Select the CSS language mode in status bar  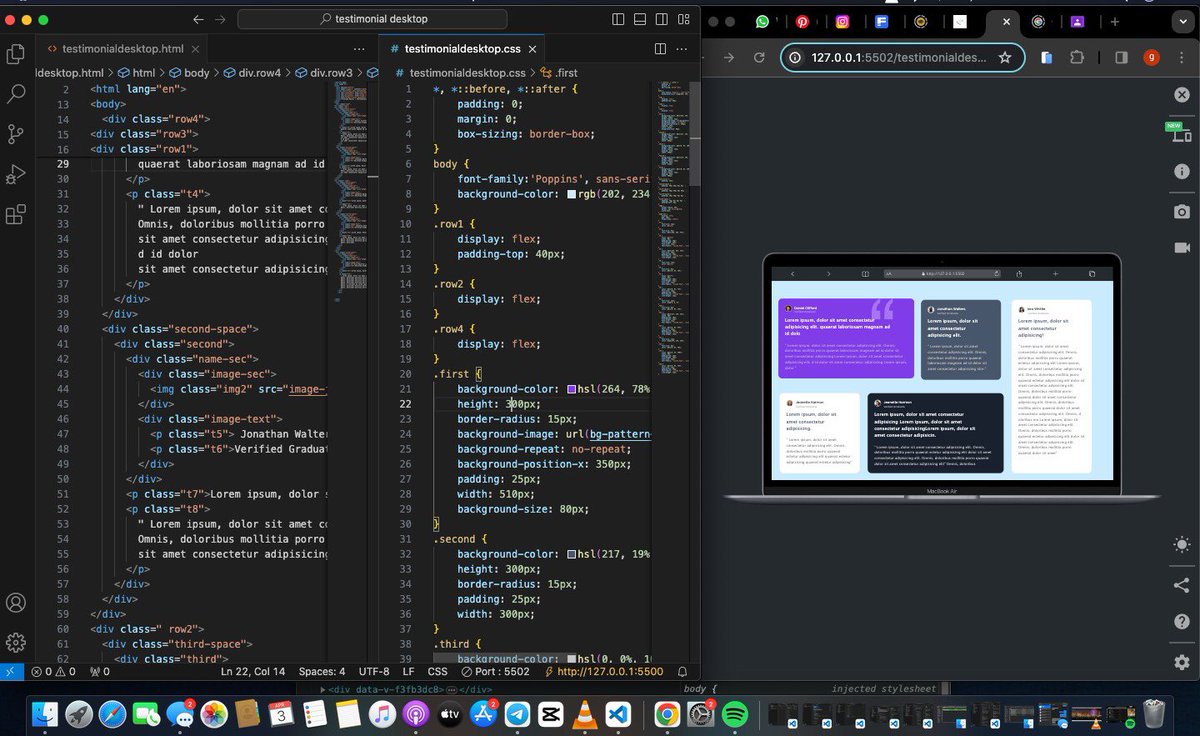pyautogui.click(x=438, y=672)
